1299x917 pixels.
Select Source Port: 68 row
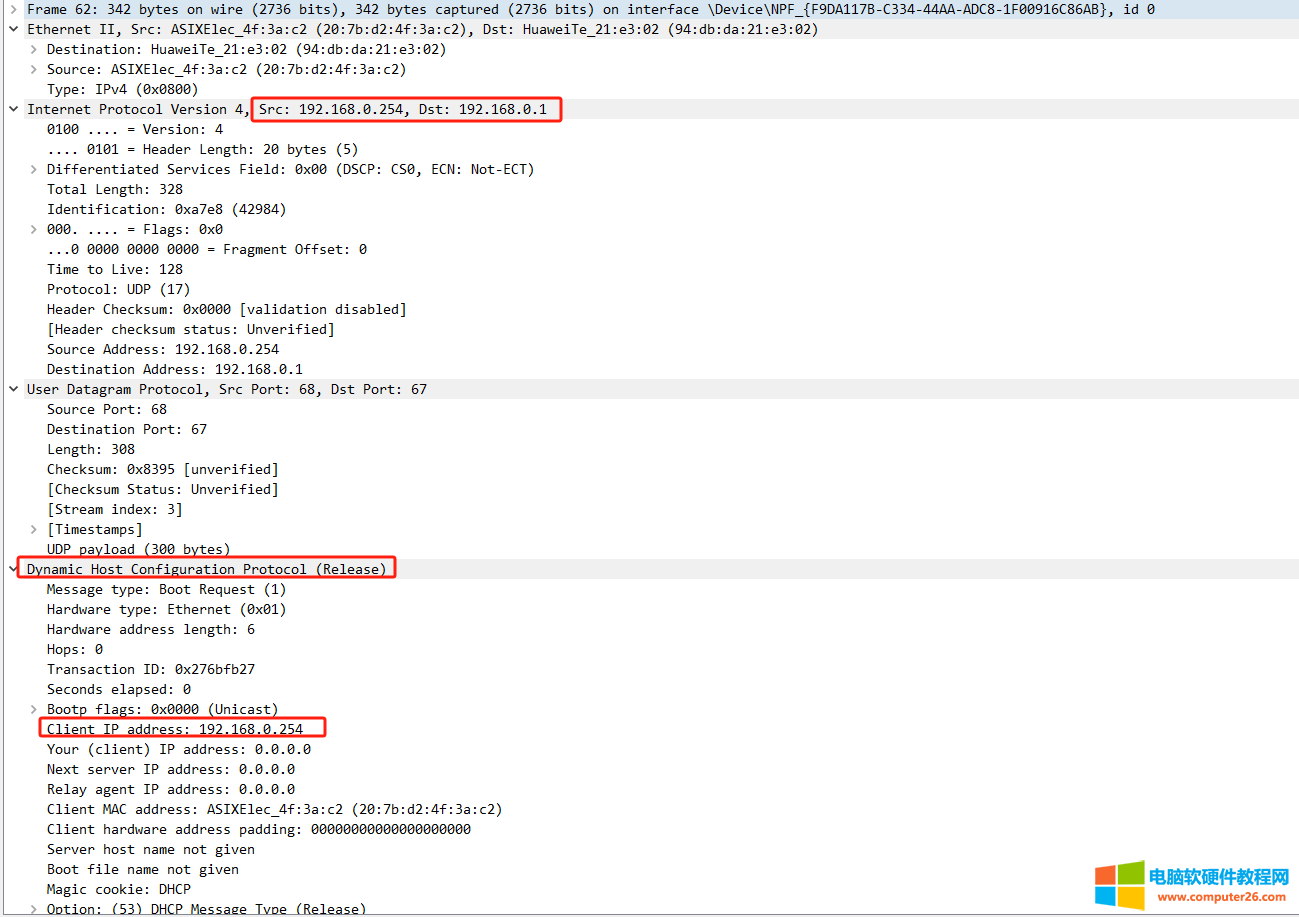107,409
